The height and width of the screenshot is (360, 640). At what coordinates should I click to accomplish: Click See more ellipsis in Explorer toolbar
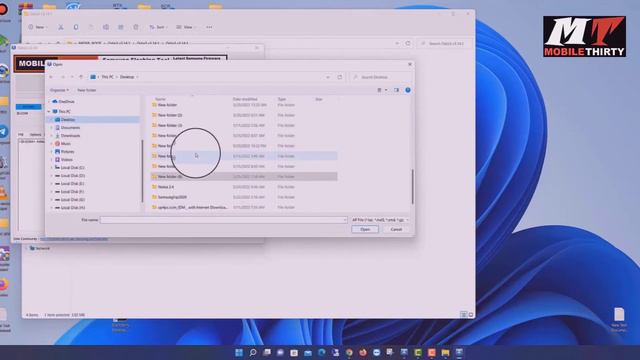(209, 27)
